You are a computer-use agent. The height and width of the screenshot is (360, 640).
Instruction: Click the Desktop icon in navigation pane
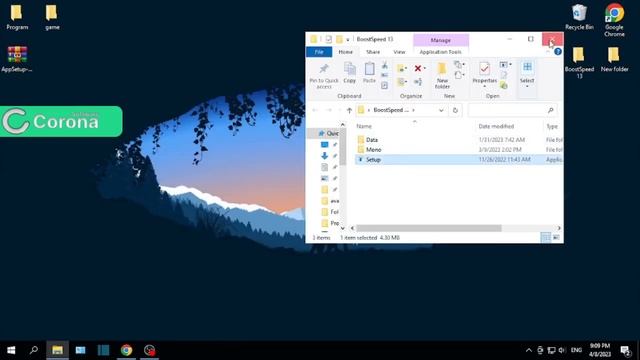pyautogui.click(x=324, y=144)
